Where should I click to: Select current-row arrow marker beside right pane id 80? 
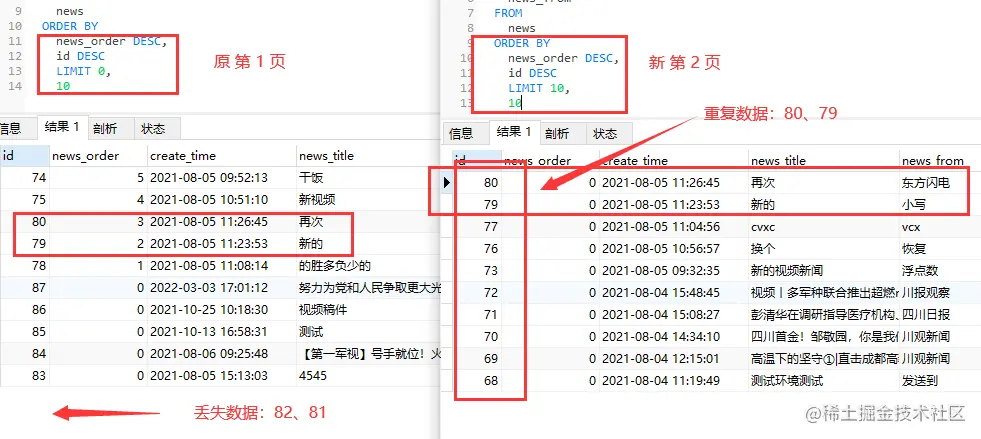[x=447, y=183]
